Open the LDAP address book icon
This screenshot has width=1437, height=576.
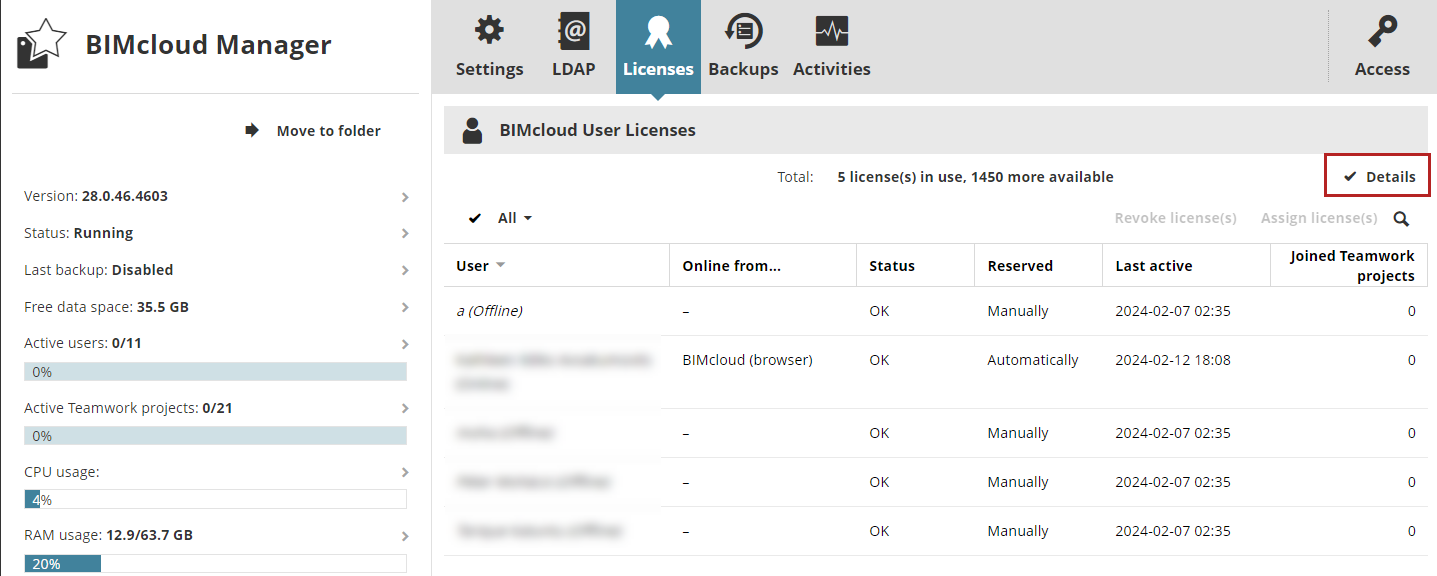(573, 31)
